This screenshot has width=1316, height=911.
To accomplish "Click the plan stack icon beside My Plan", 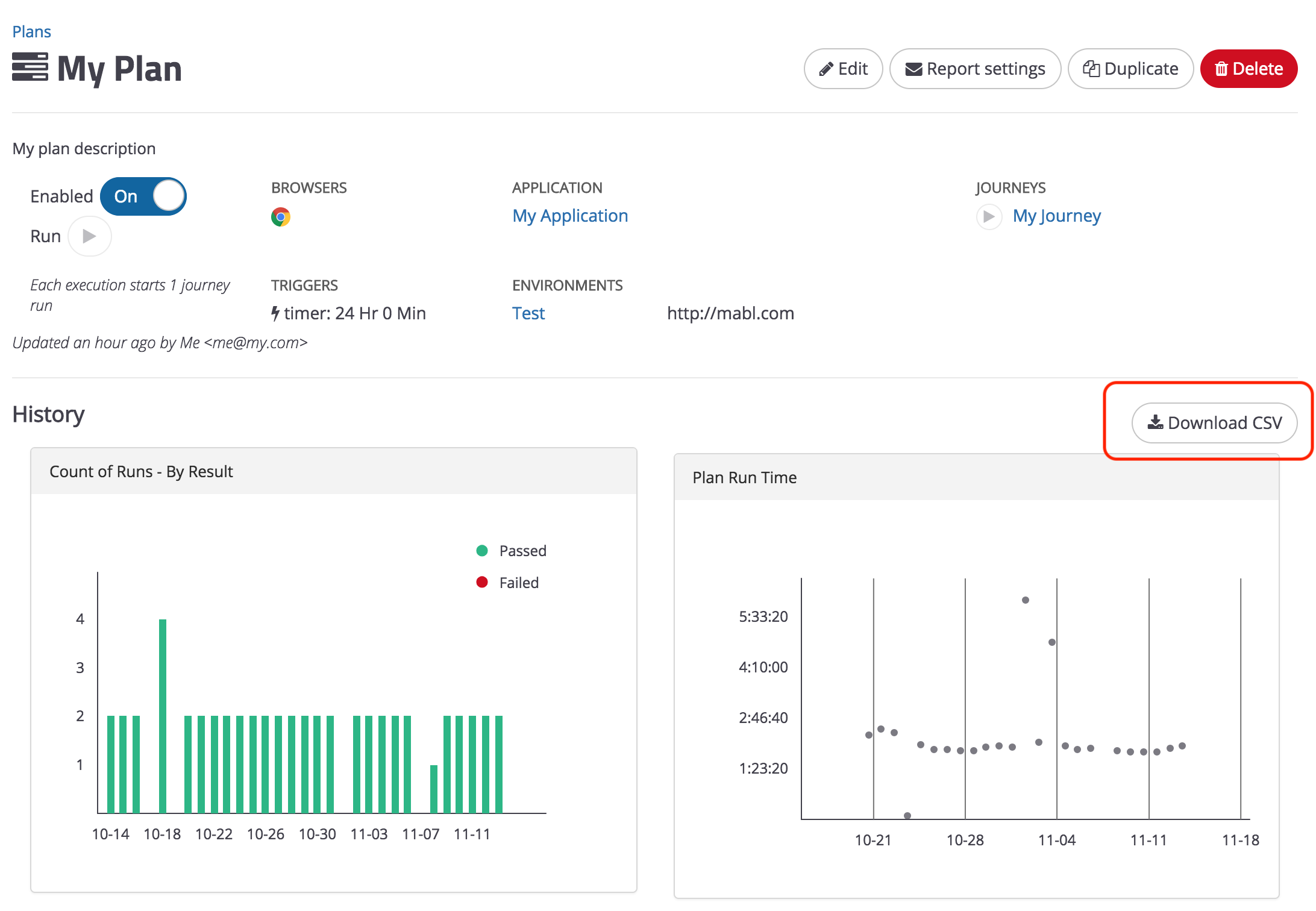I will tap(30, 67).
